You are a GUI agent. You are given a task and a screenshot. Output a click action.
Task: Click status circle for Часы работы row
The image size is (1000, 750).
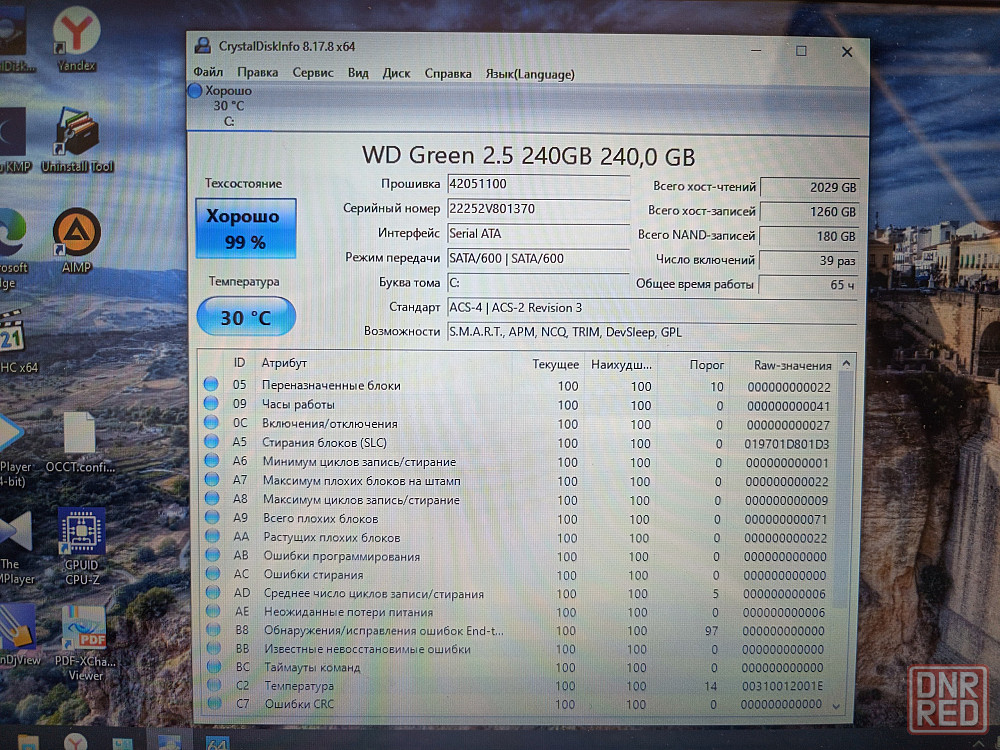[x=211, y=403]
